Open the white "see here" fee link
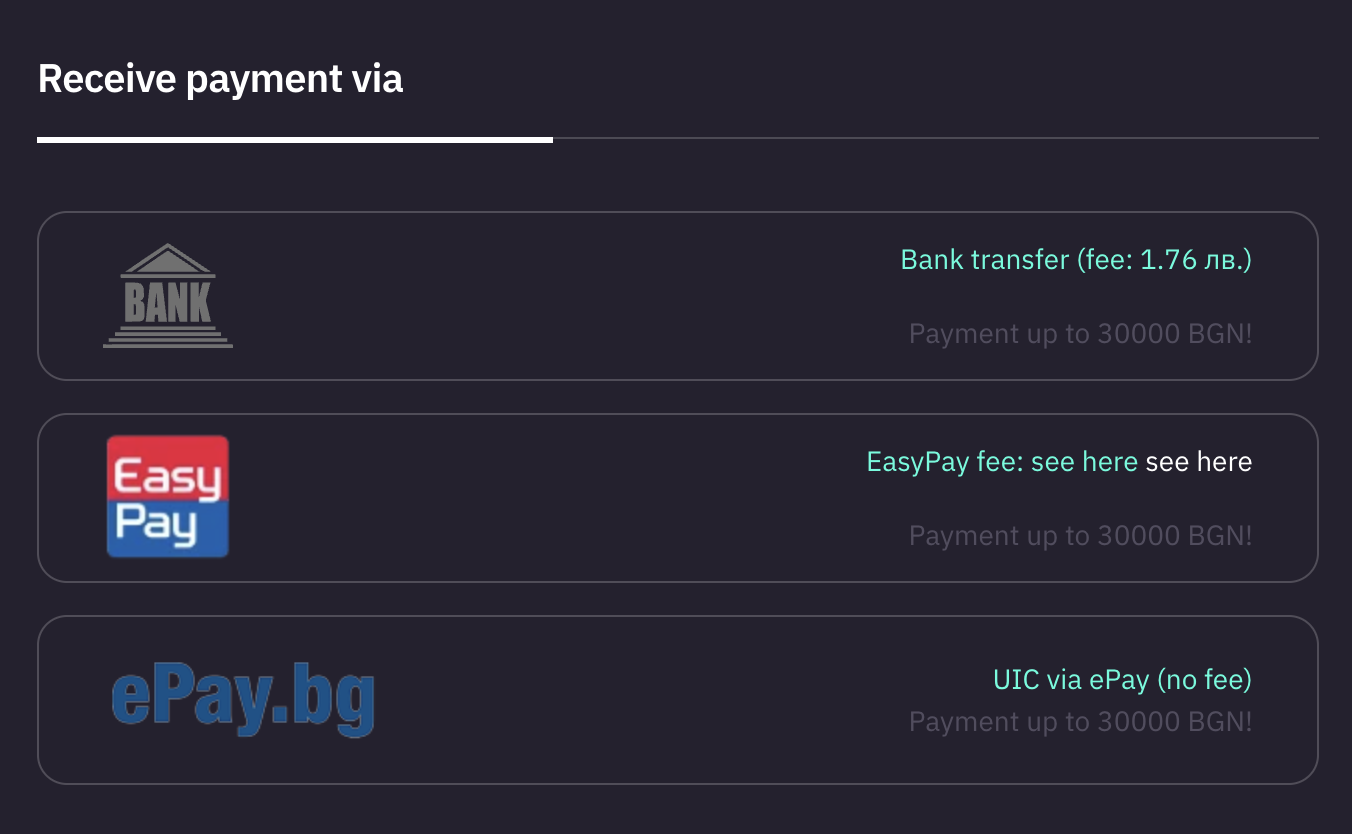 [1198, 462]
